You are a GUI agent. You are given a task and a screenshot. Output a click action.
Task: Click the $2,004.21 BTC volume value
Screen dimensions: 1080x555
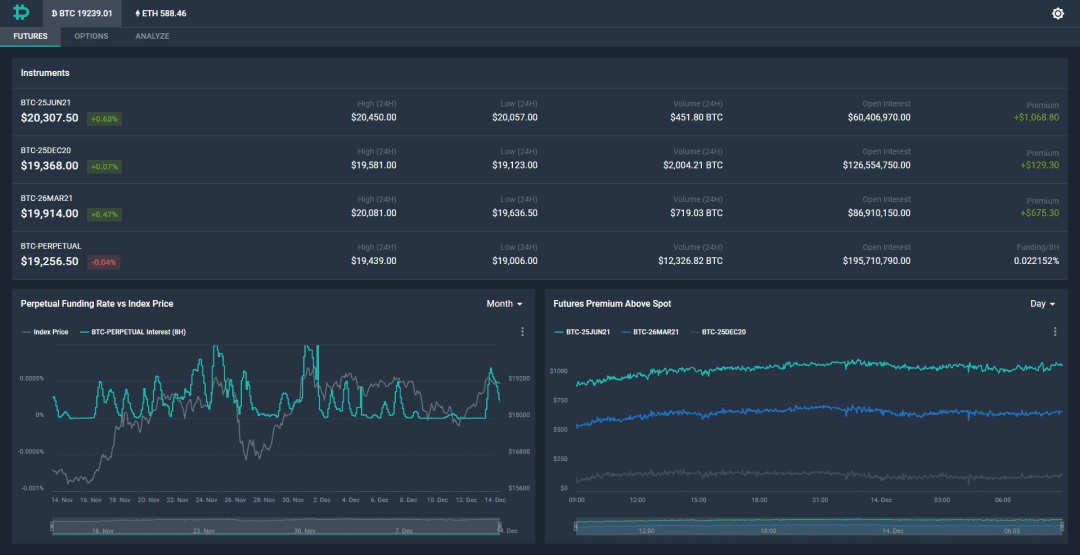693,166
